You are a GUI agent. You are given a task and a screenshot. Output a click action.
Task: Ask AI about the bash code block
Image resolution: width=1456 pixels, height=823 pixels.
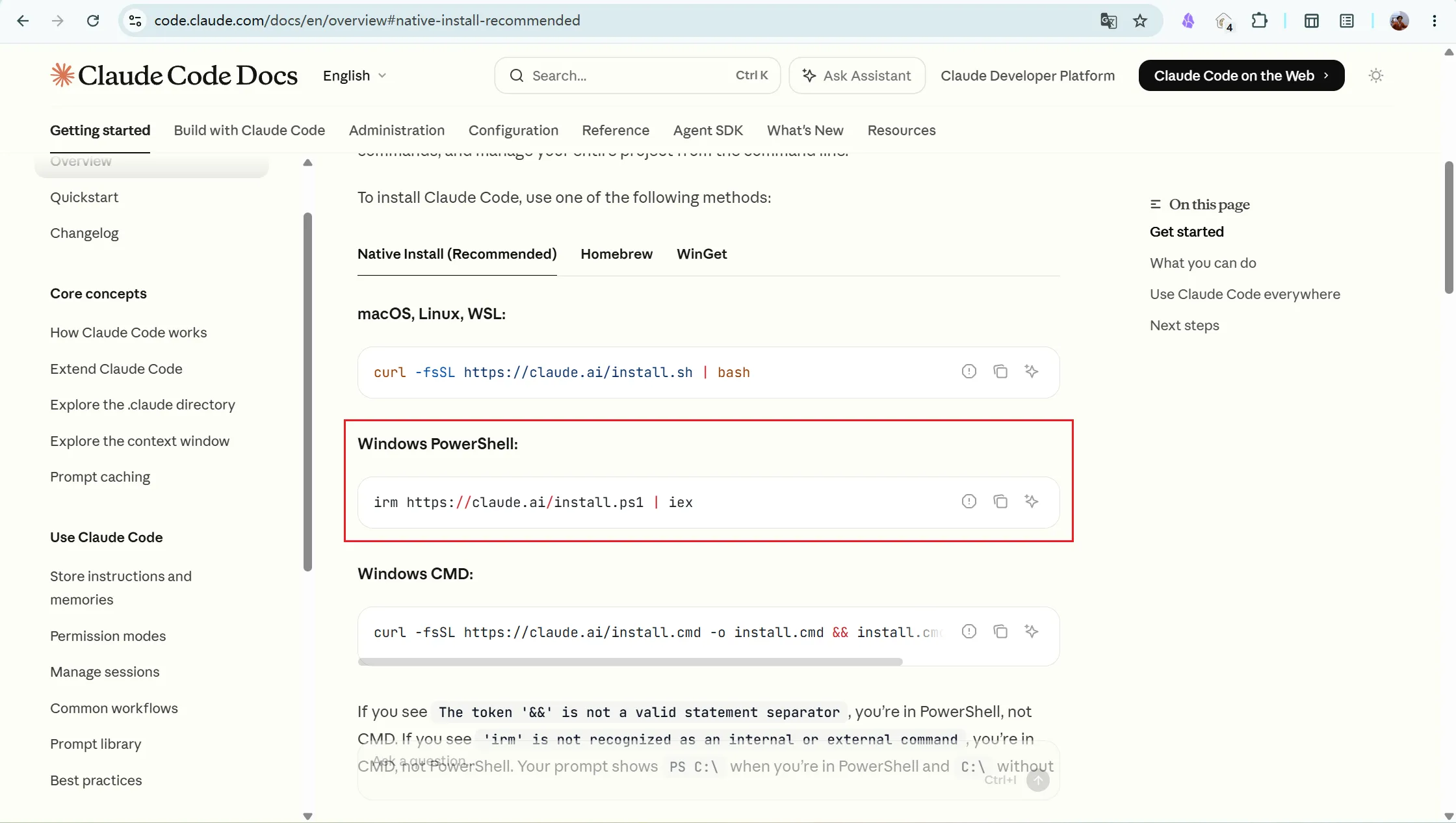(1032, 371)
